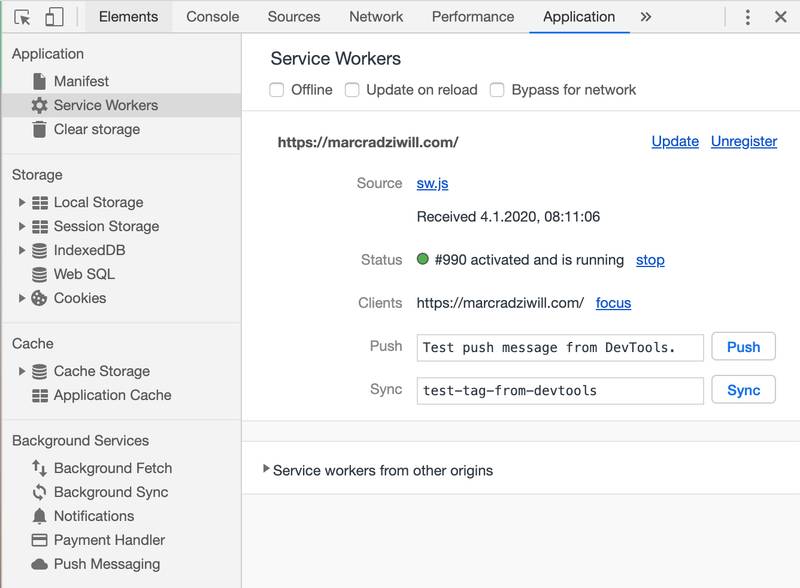The width and height of the screenshot is (800, 588).
Task: Click the inspect element picker icon
Action: 22,17
